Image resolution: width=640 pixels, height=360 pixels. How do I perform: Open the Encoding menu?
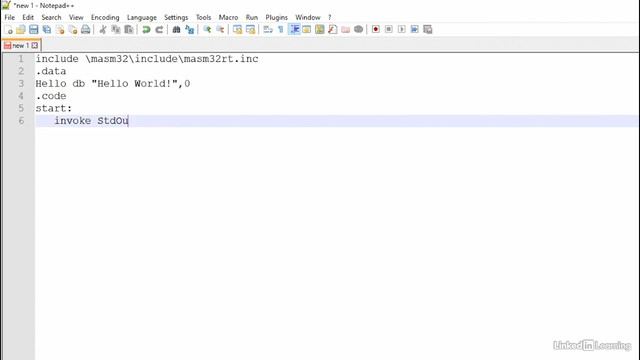click(x=105, y=17)
